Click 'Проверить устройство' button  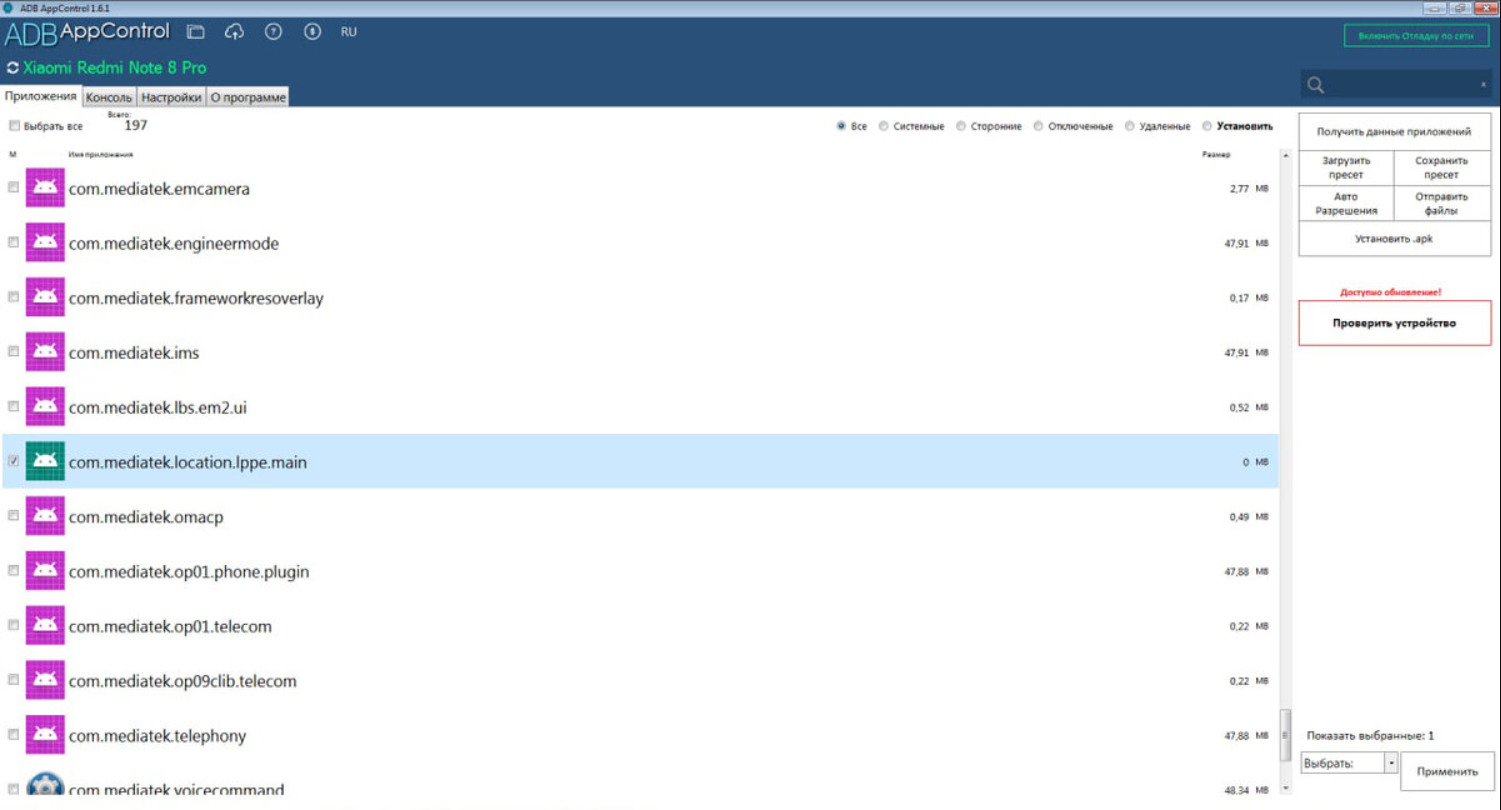[1394, 323]
